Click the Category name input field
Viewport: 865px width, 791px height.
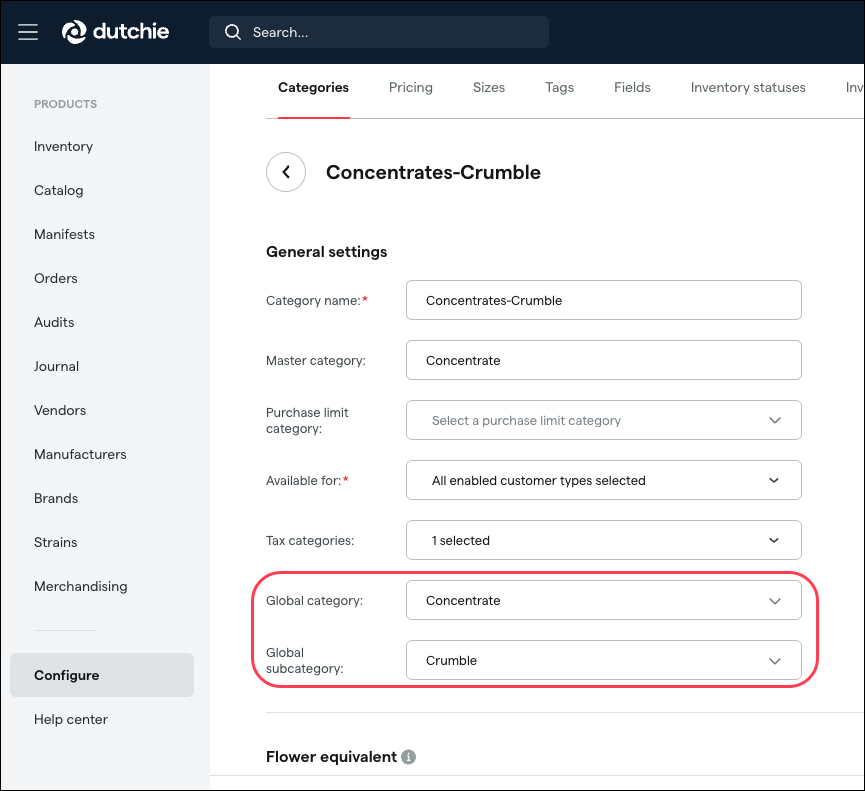pyautogui.click(x=603, y=300)
